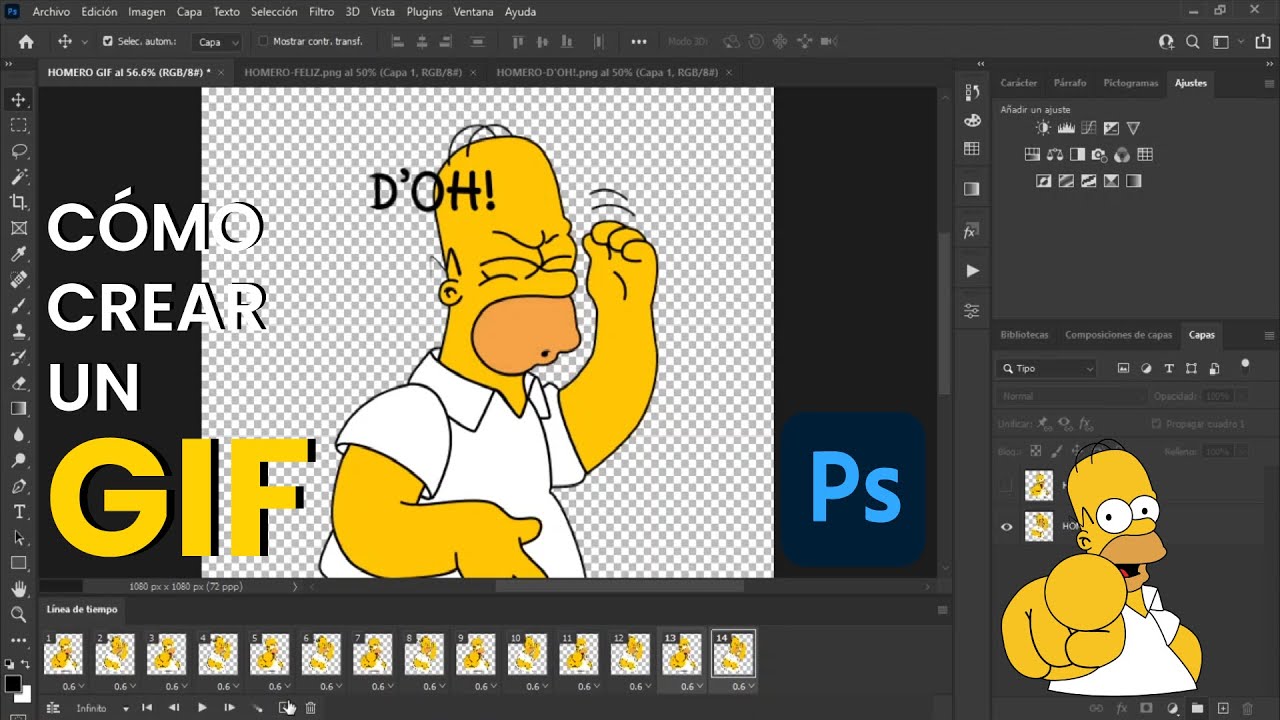Add a Curves adjustment
Screen dimensions: 1280x720
[1088, 128]
